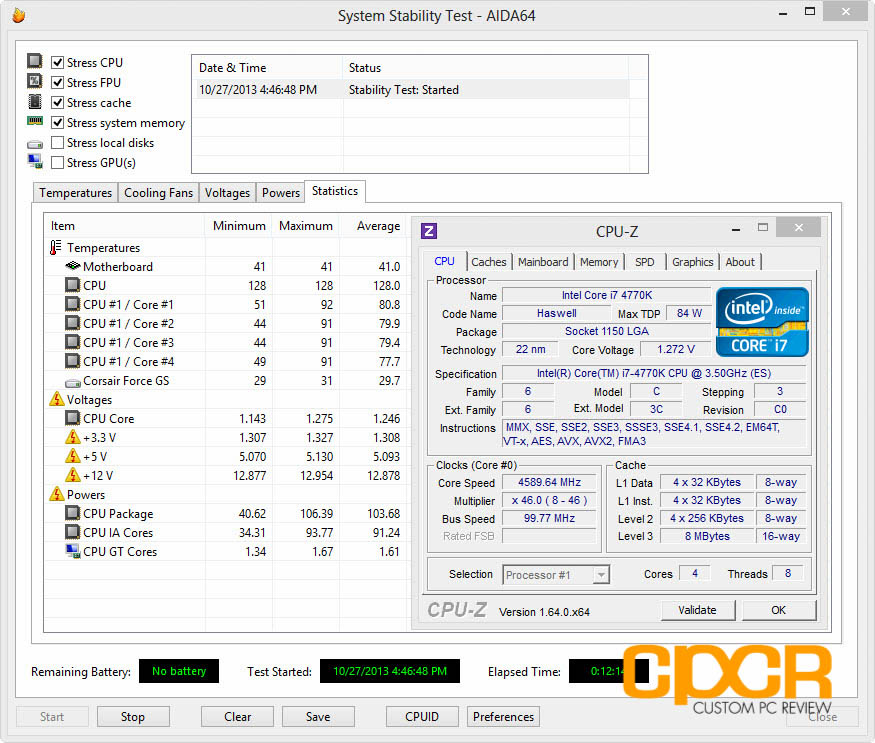Click the Intel Core i7 badge in CPU-Z
The height and width of the screenshot is (743, 875).
(x=762, y=322)
